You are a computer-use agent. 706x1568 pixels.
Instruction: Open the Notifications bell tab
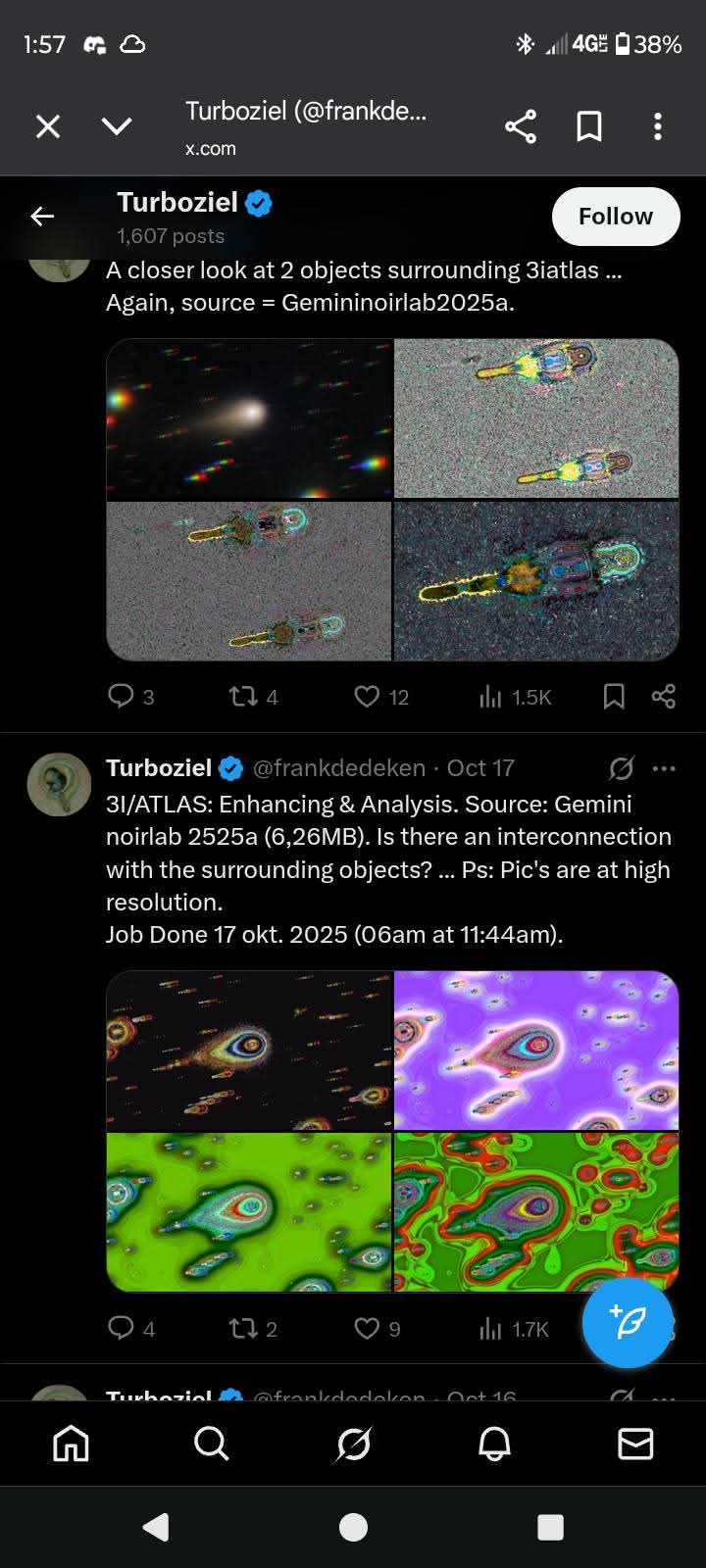coord(494,1444)
